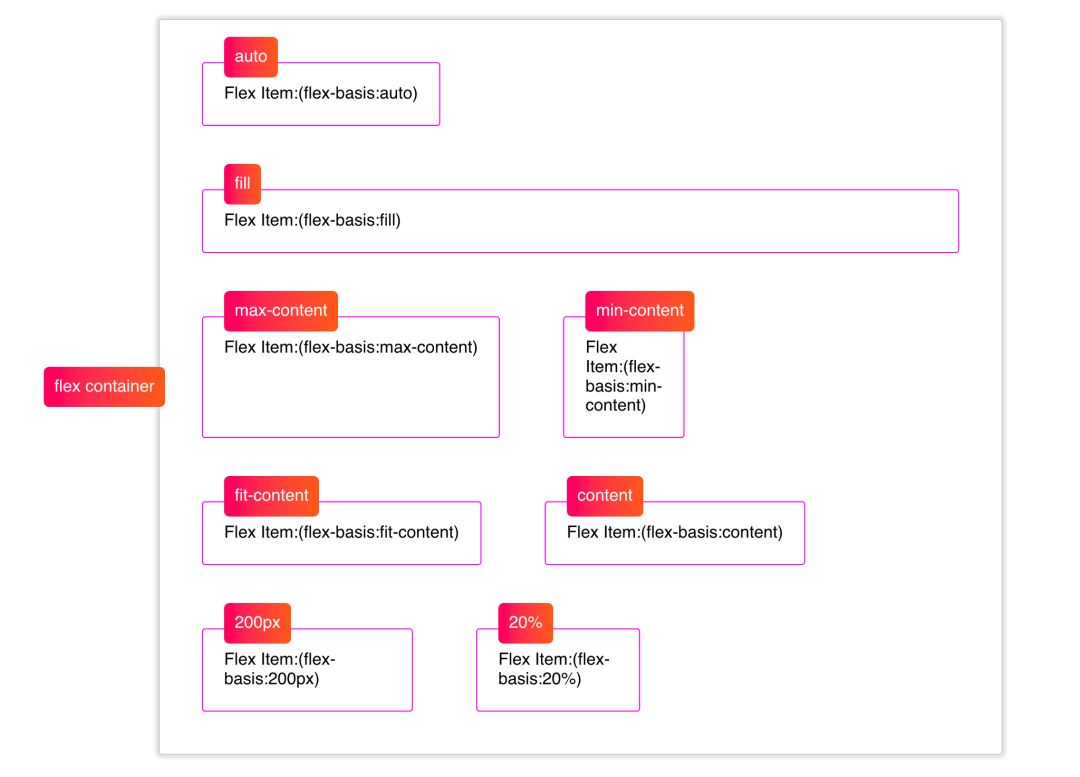Image resolution: width=1080 pixels, height=777 pixels.
Task: Click the 'content' gradient badge
Action: (x=605, y=495)
